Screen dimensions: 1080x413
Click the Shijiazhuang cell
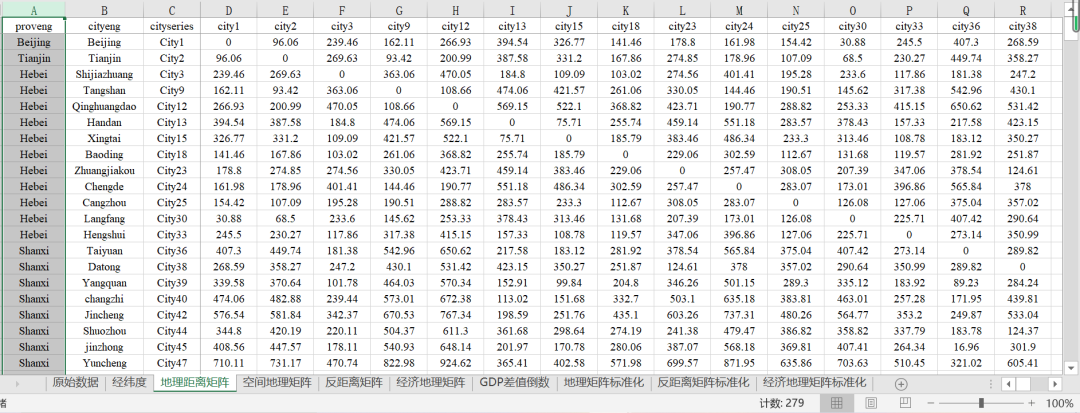(x=105, y=74)
